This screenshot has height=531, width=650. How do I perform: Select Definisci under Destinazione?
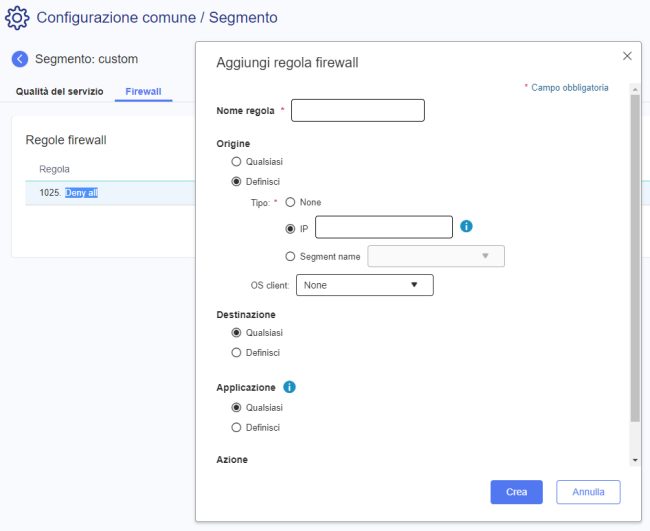pos(236,353)
